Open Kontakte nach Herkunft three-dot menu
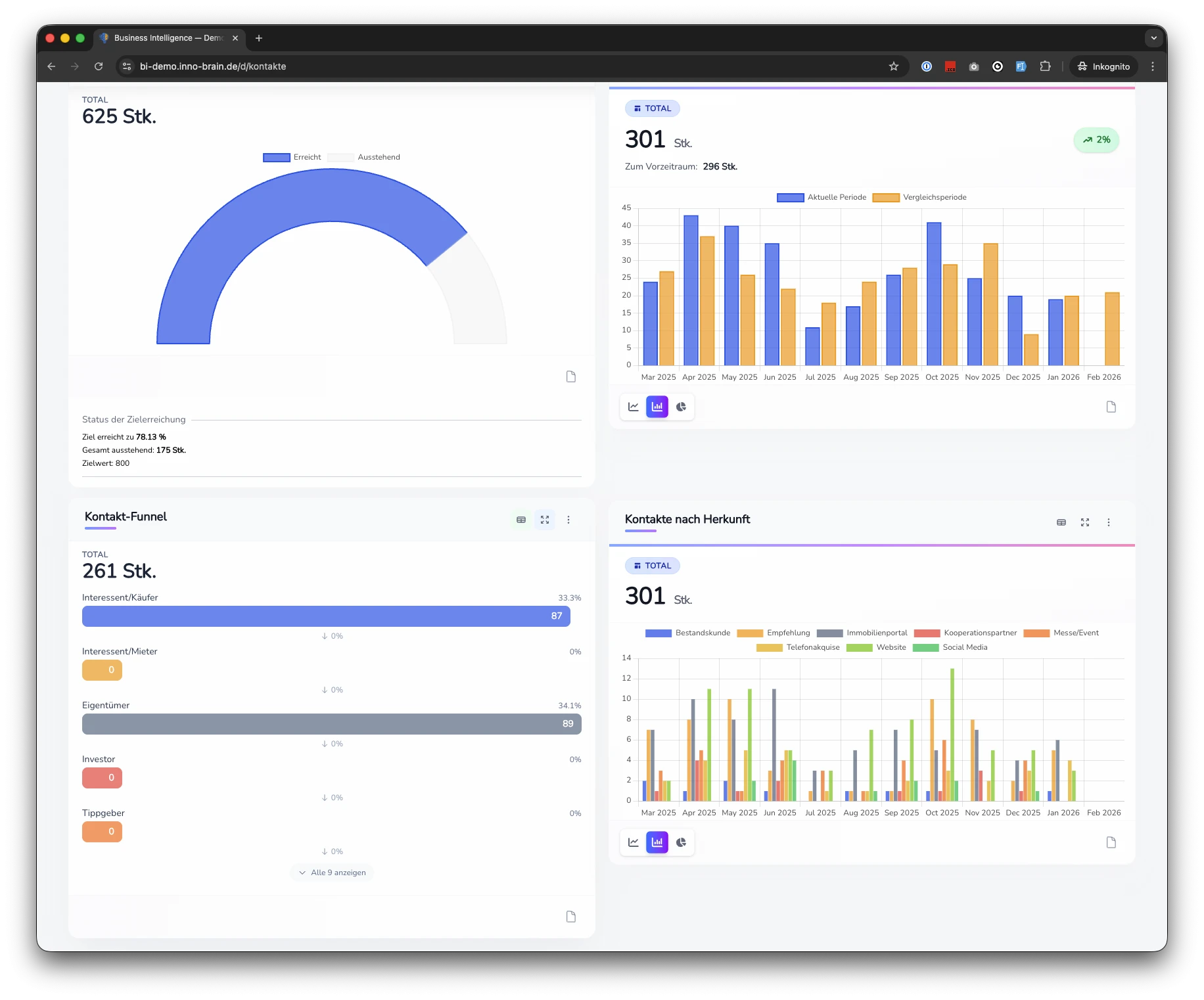1204x1000 pixels. tap(1109, 522)
